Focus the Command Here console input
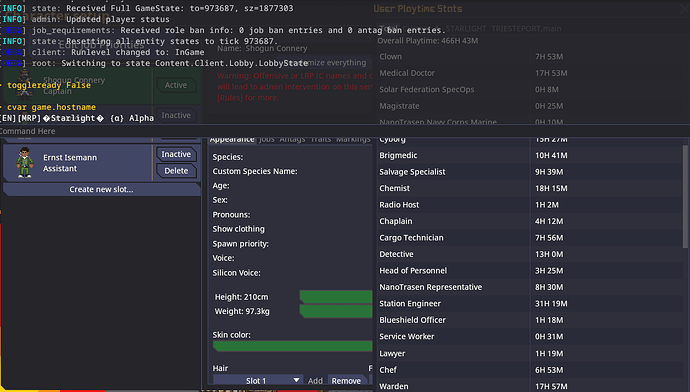The width and height of the screenshot is (690, 392). tap(345, 131)
